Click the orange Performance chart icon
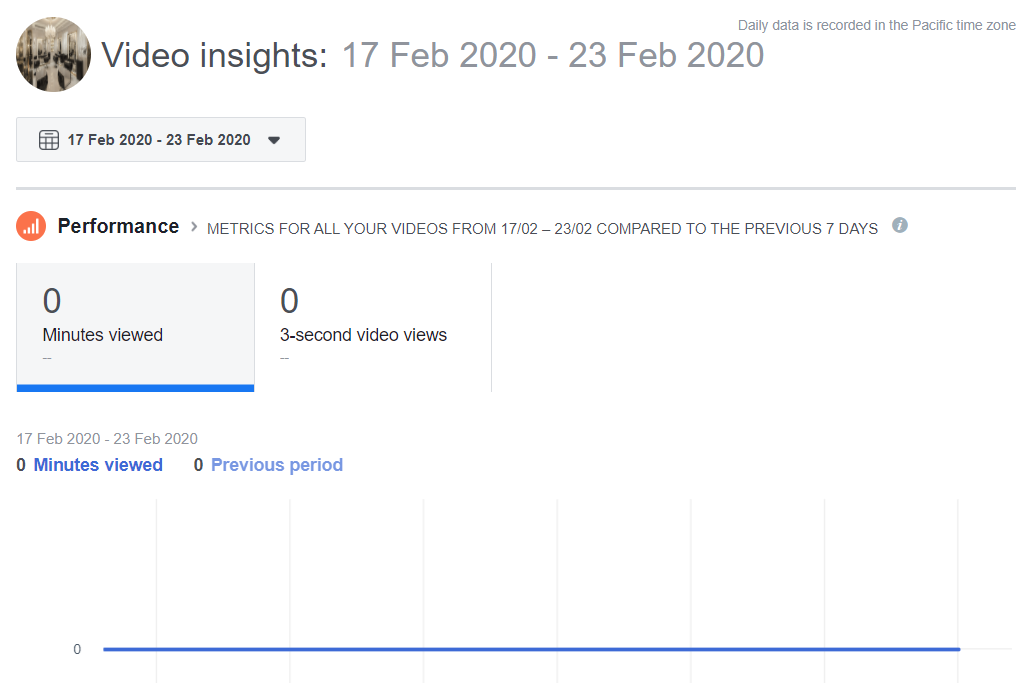1036x683 pixels. pos(30,226)
